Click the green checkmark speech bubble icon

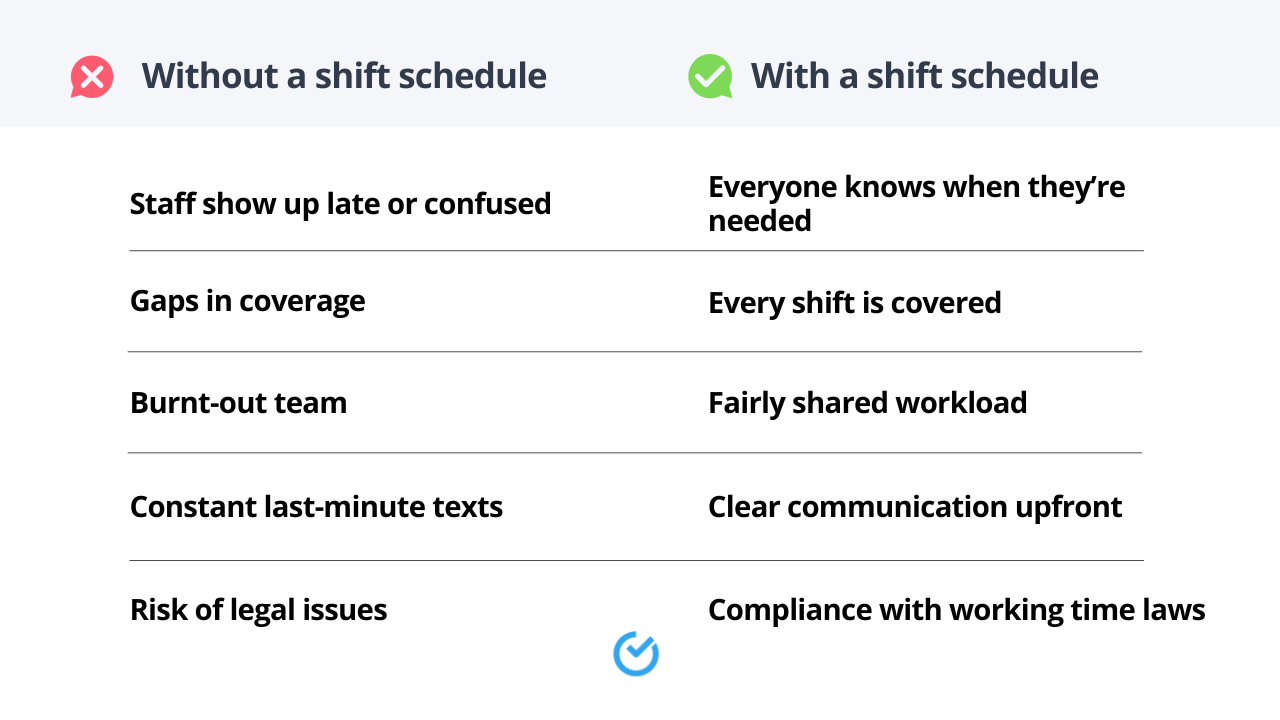710,77
